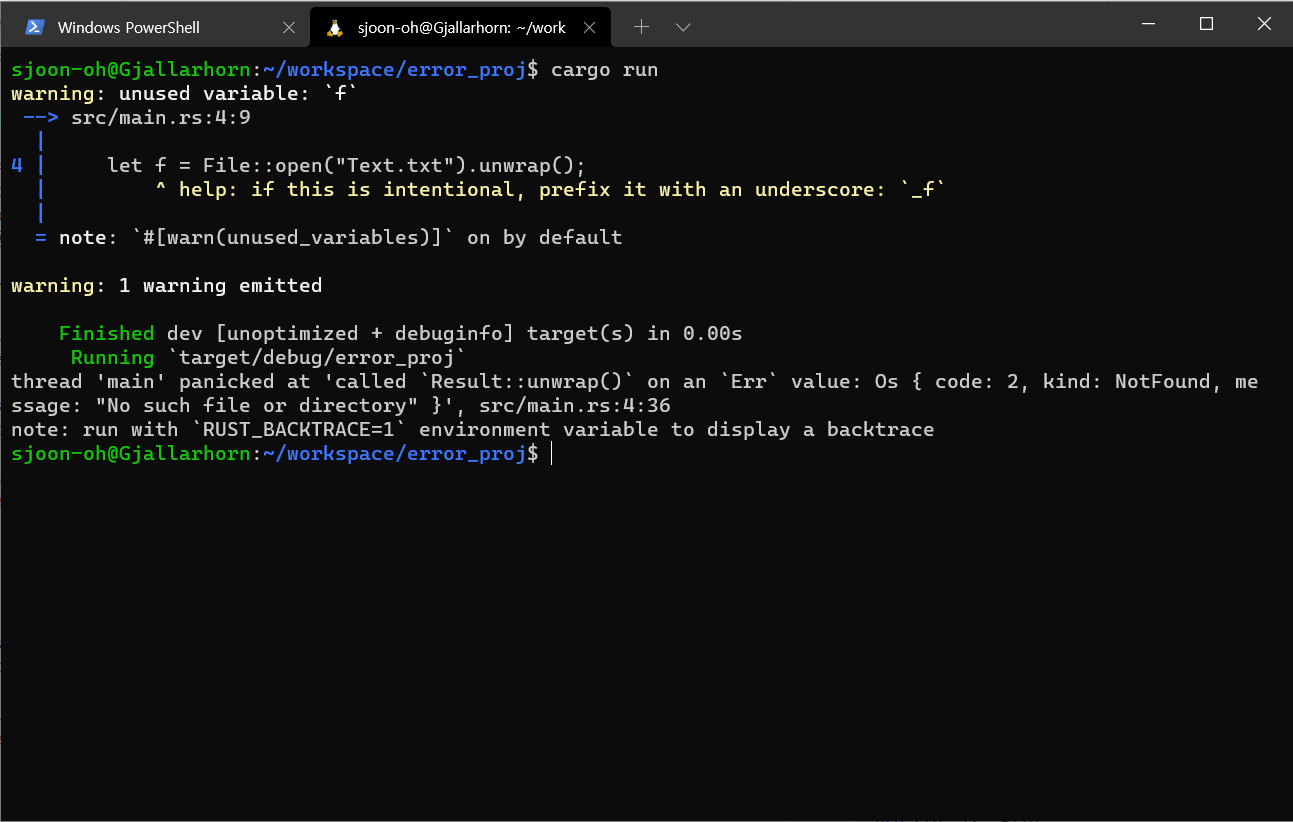Image resolution: width=1293 pixels, height=822 pixels.
Task: Click 'warning: unused variable: `f`' line
Action: click(184, 94)
